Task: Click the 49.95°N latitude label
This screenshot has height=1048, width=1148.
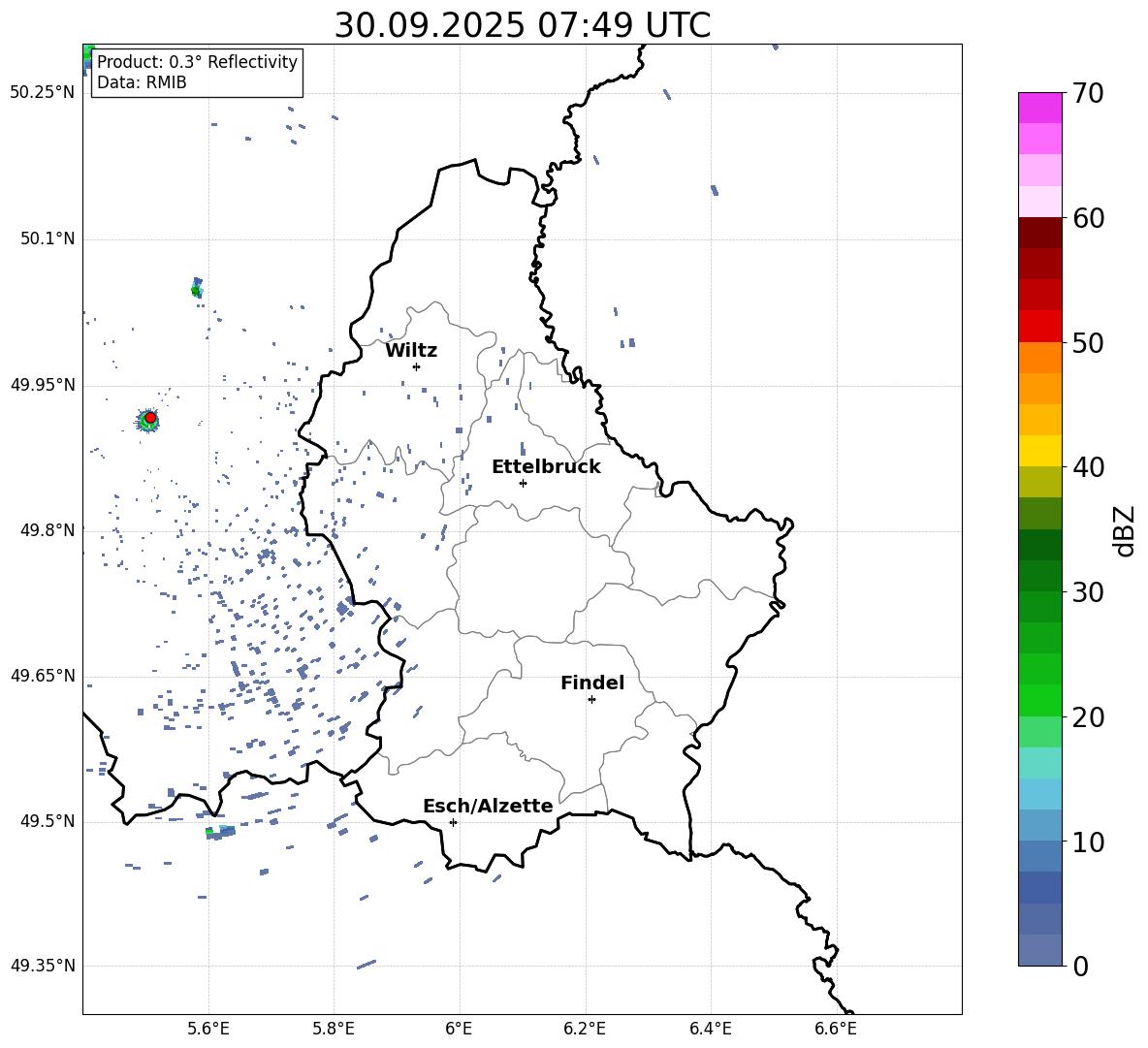Action: (x=43, y=385)
